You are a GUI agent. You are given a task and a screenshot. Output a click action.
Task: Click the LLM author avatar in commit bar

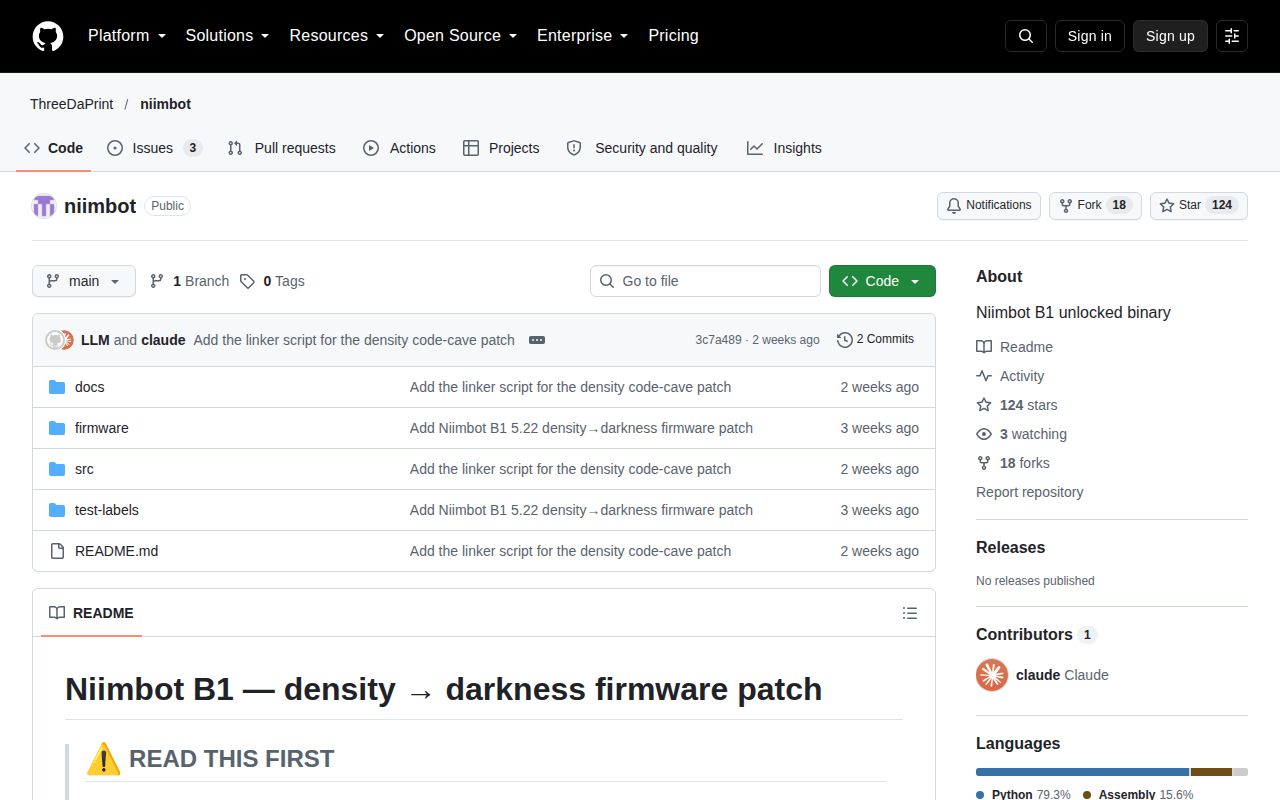pyautogui.click(x=54, y=340)
